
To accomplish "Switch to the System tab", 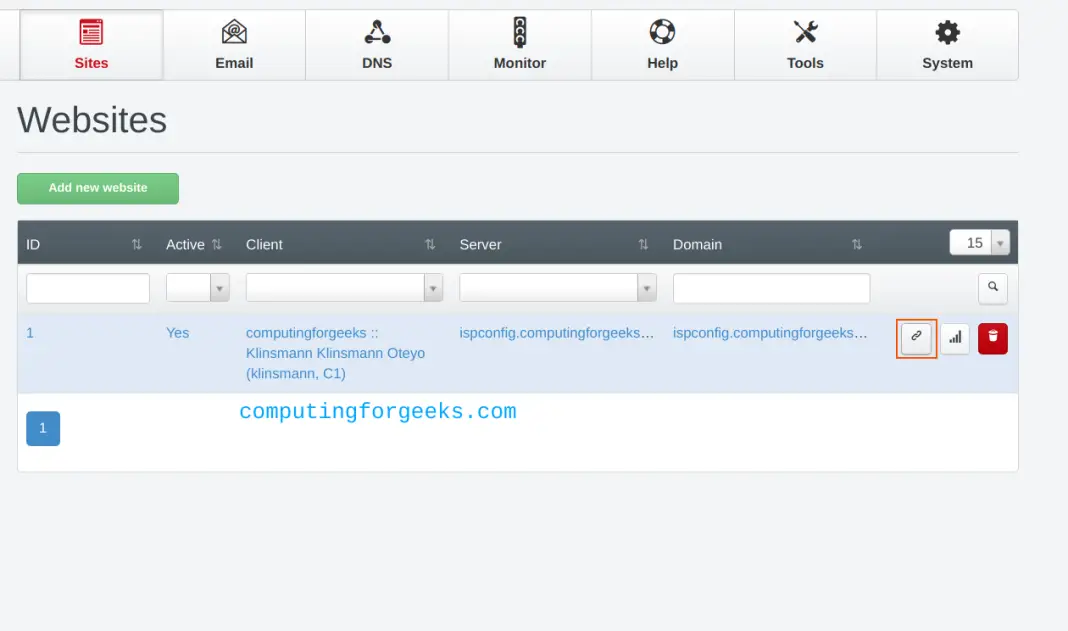I will coord(947,45).
